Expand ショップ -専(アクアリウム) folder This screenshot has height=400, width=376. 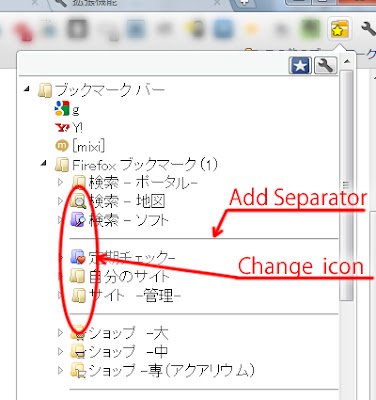pyautogui.click(x=60, y=370)
